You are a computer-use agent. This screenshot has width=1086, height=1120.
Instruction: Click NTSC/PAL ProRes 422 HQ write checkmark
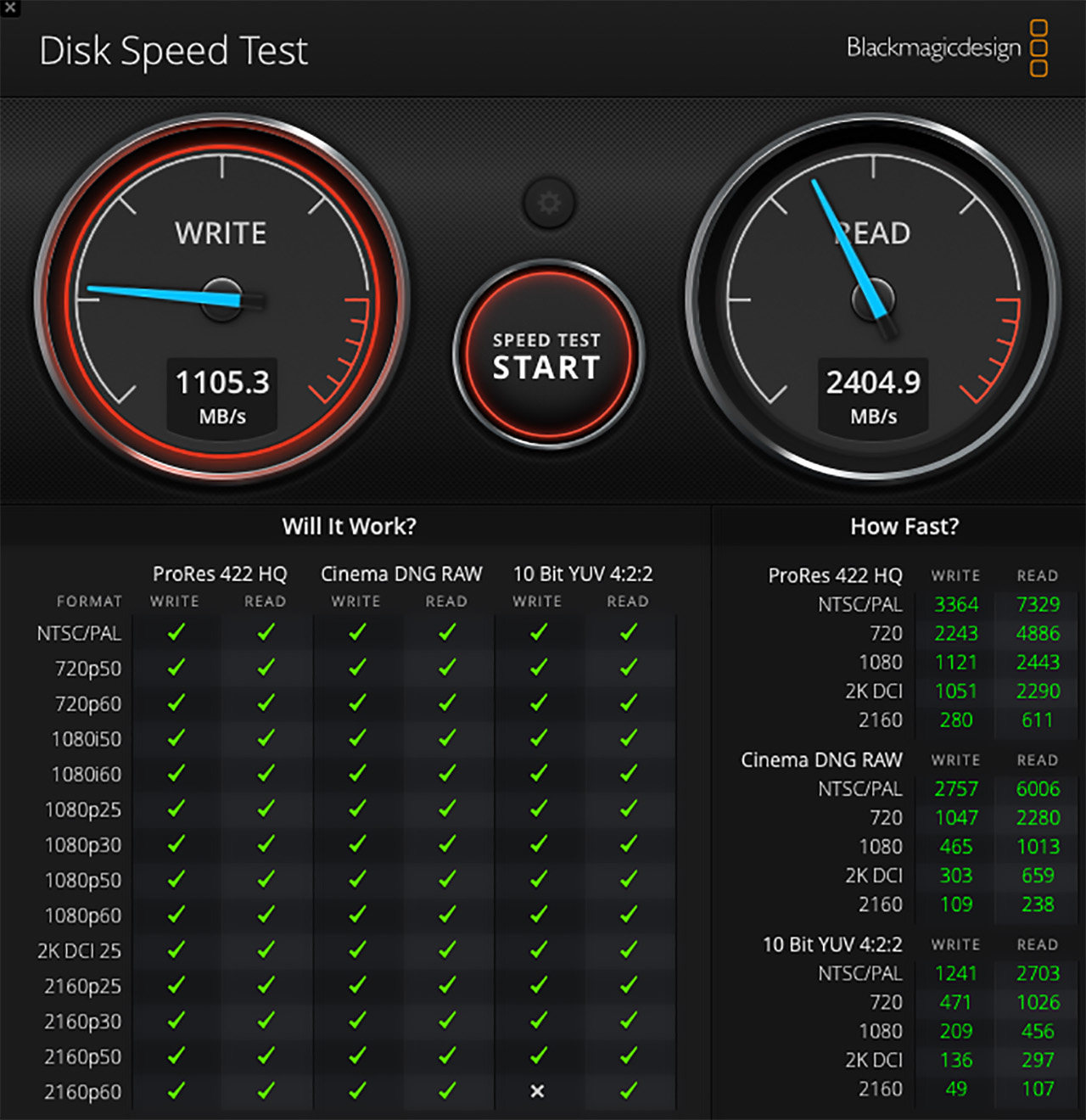[176, 632]
